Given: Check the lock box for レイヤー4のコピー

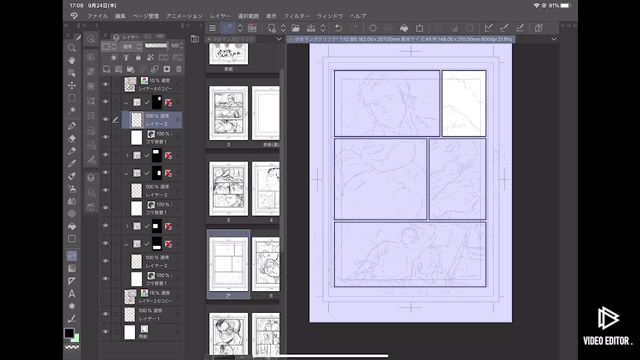Looking at the screenshot, I should tap(116, 84).
